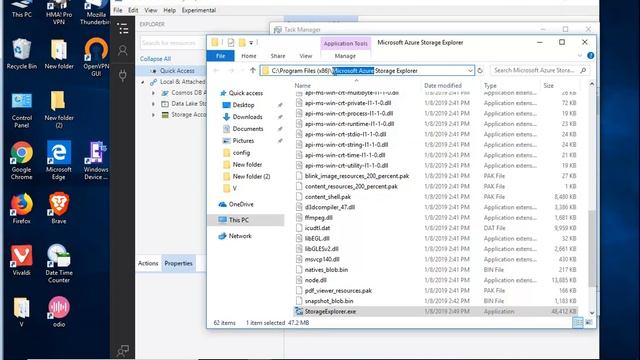640x360 pixels.
Task: Open Control Panel desktop icon
Action: [x=22, y=110]
